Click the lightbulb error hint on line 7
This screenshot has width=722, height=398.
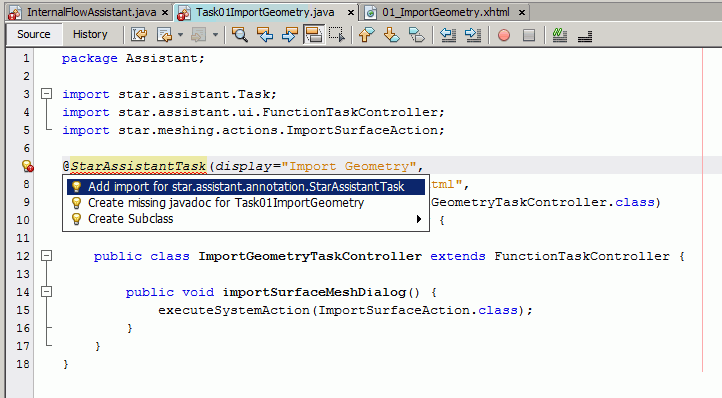(x=27, y=166)
